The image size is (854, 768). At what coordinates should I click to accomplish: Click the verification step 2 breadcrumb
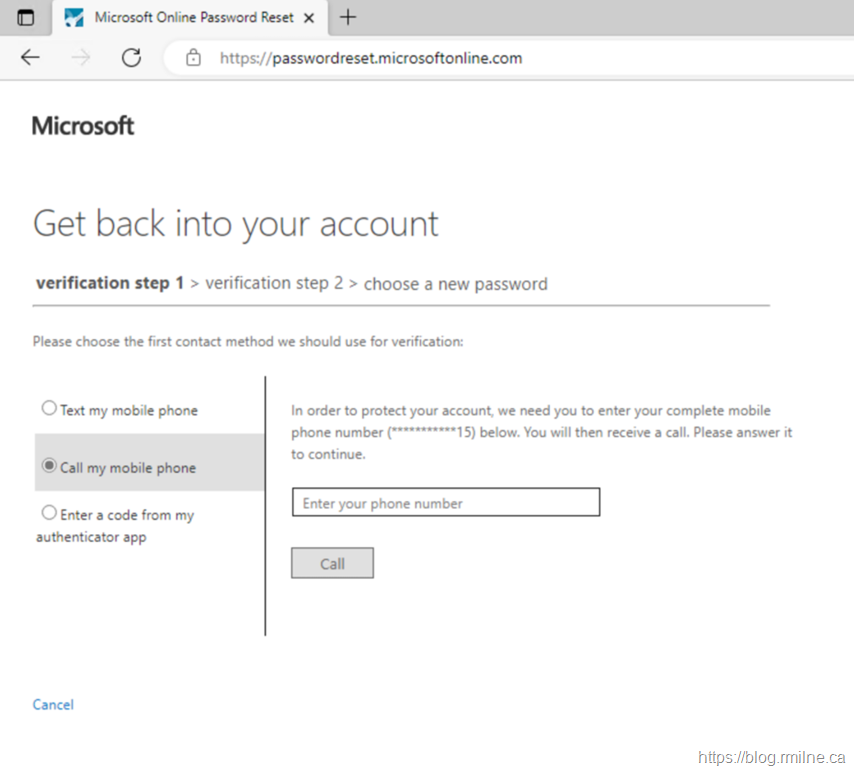pyautogui.click(x=274, y=283)
